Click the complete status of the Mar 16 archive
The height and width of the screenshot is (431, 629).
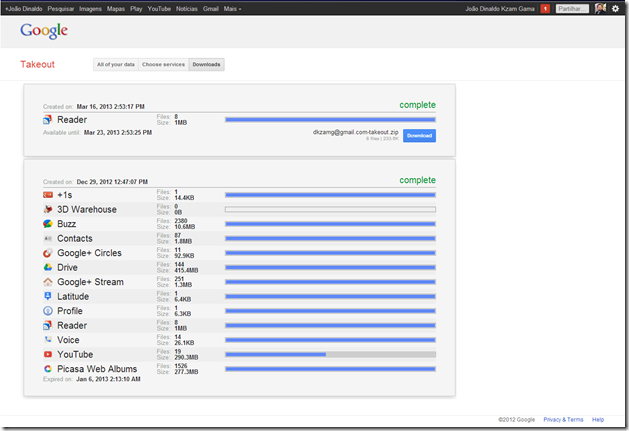(417, 105)
